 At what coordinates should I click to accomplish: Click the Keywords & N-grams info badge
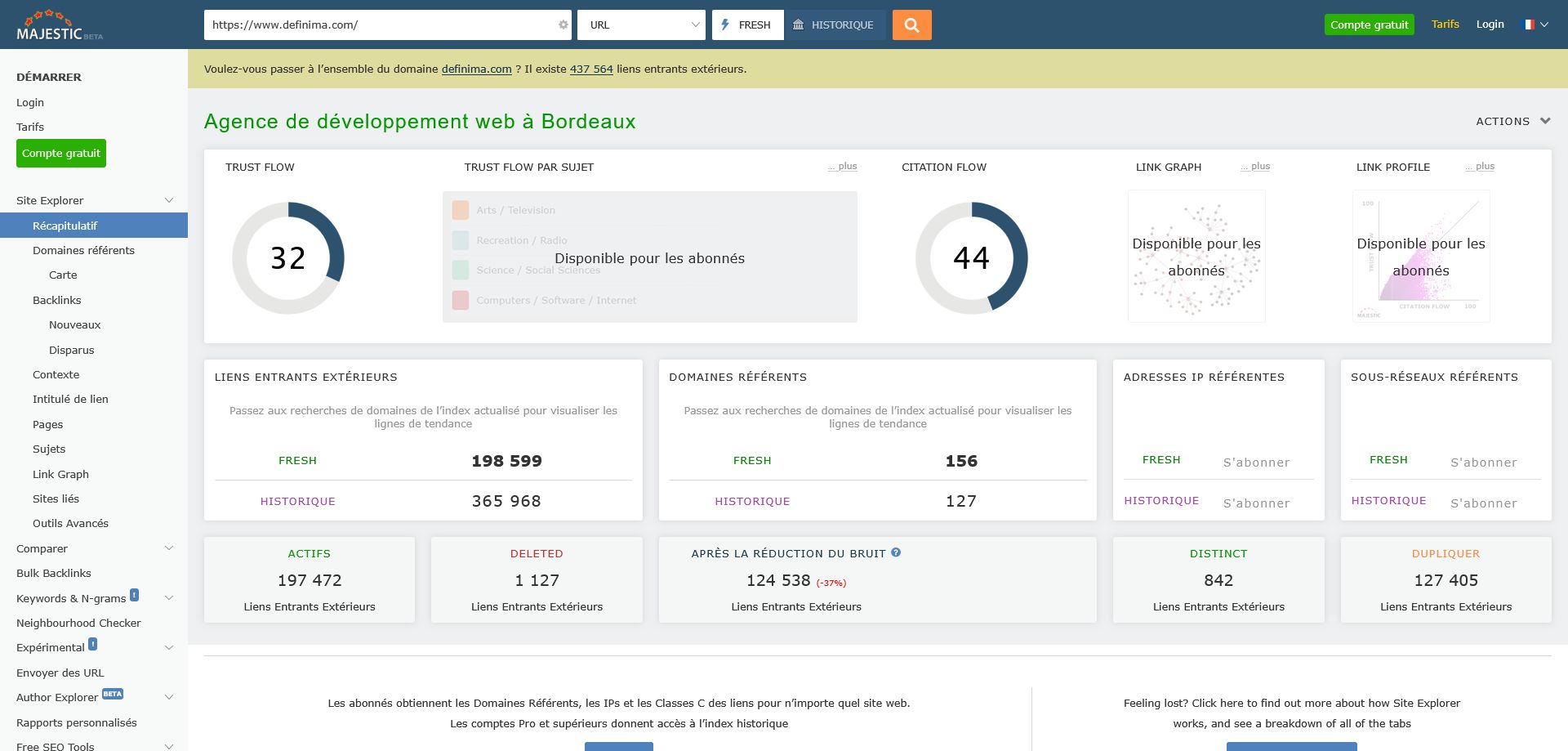tap(135, 595)
